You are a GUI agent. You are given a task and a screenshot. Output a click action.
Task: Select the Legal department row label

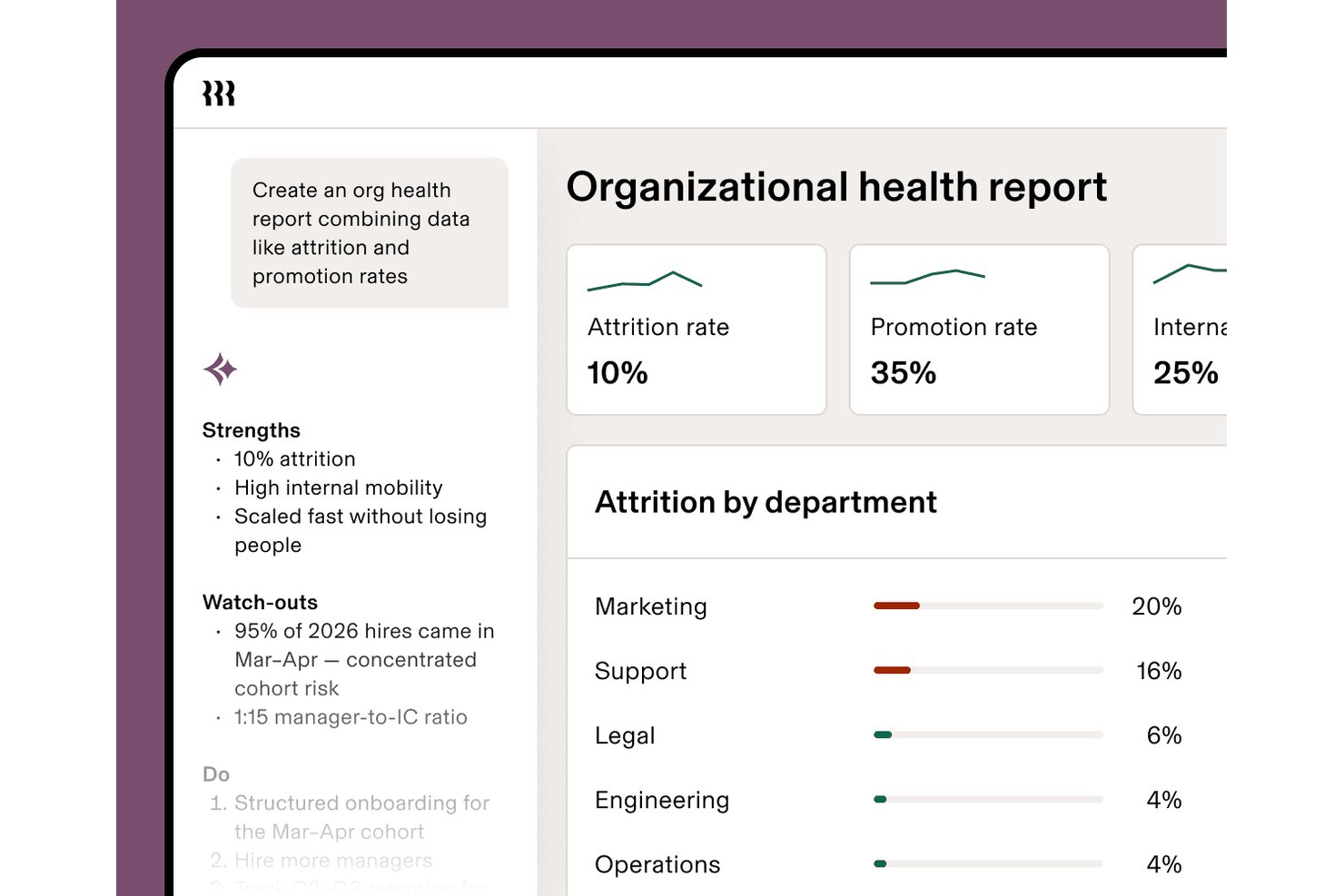tap(625, 735)
